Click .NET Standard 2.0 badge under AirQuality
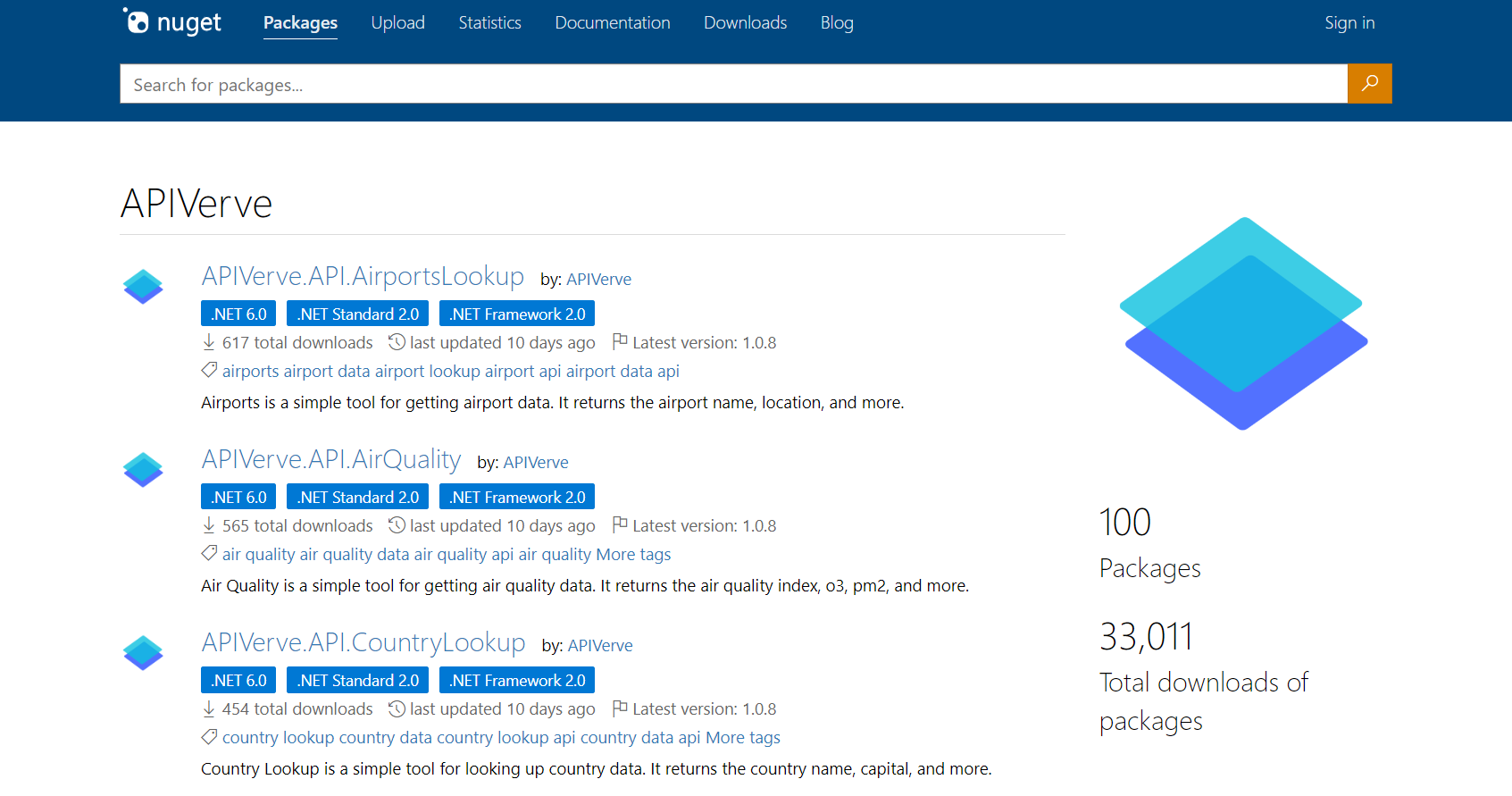Screen dimensions: 1512x796 pyautogui.click(x=357, y=497)
